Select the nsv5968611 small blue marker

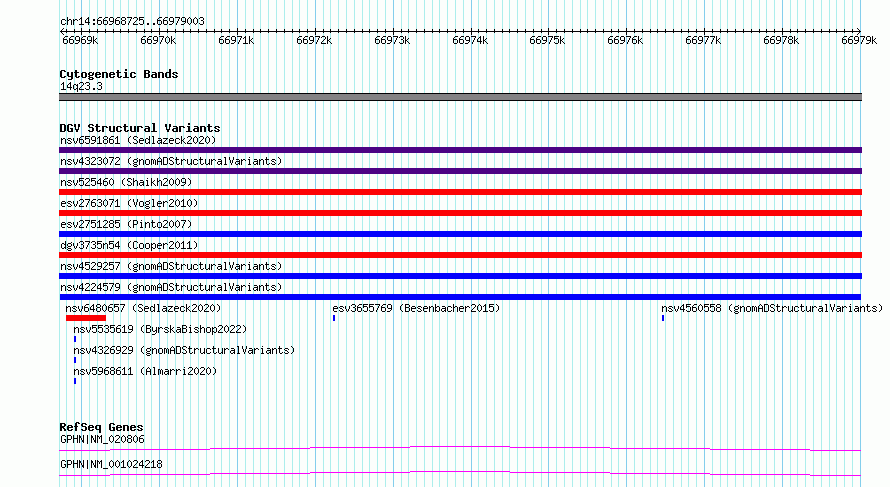[x=75, y=381]
